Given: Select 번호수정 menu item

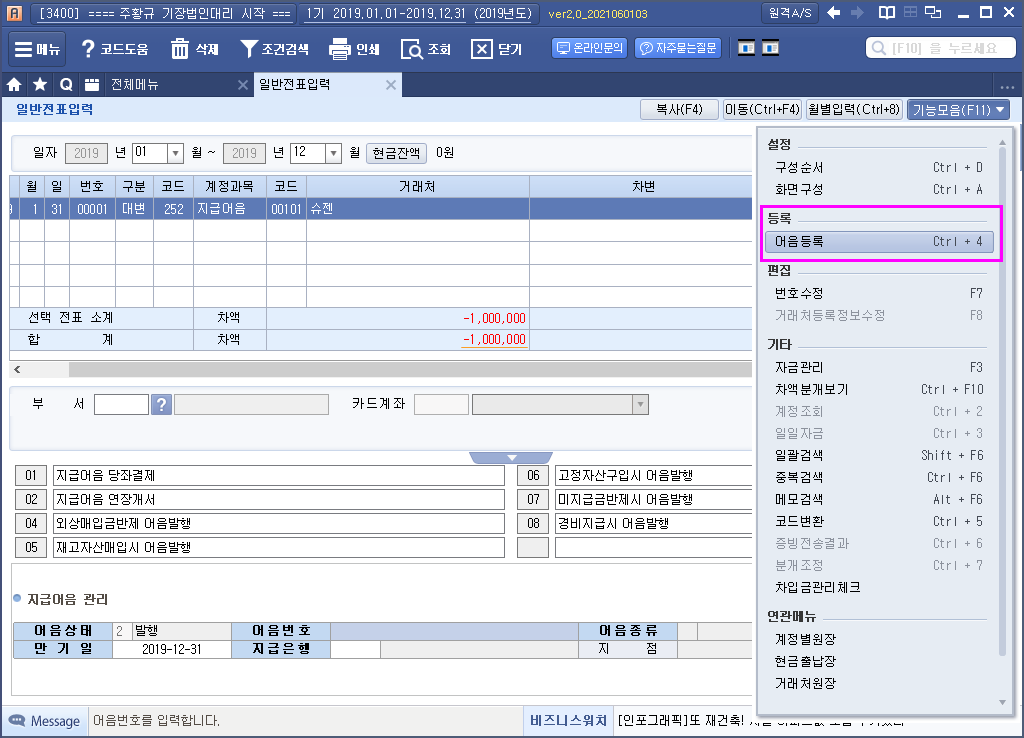Looking at the screenshot, I should tap(878, 293).
